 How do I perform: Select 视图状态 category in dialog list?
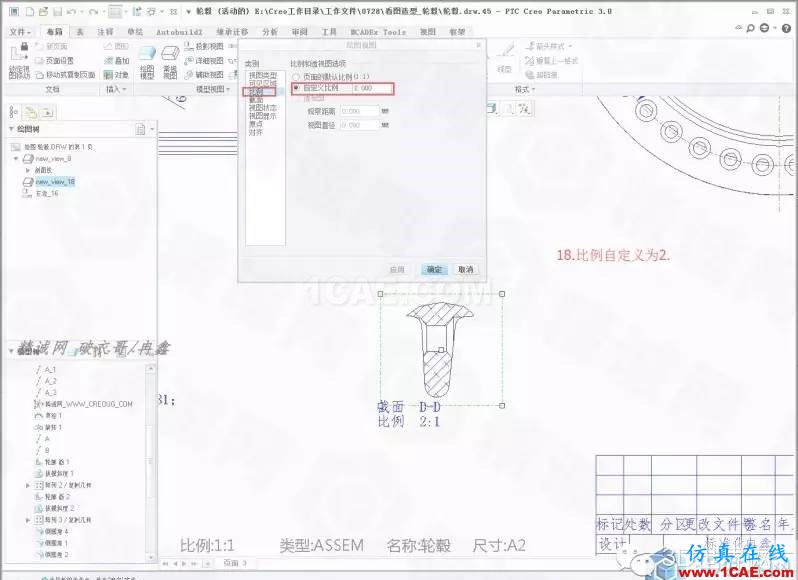263,108
